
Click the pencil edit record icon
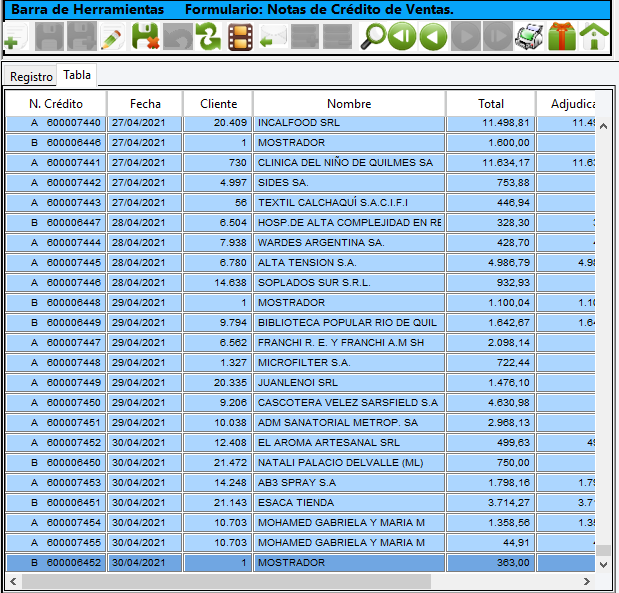coord(113,37)
